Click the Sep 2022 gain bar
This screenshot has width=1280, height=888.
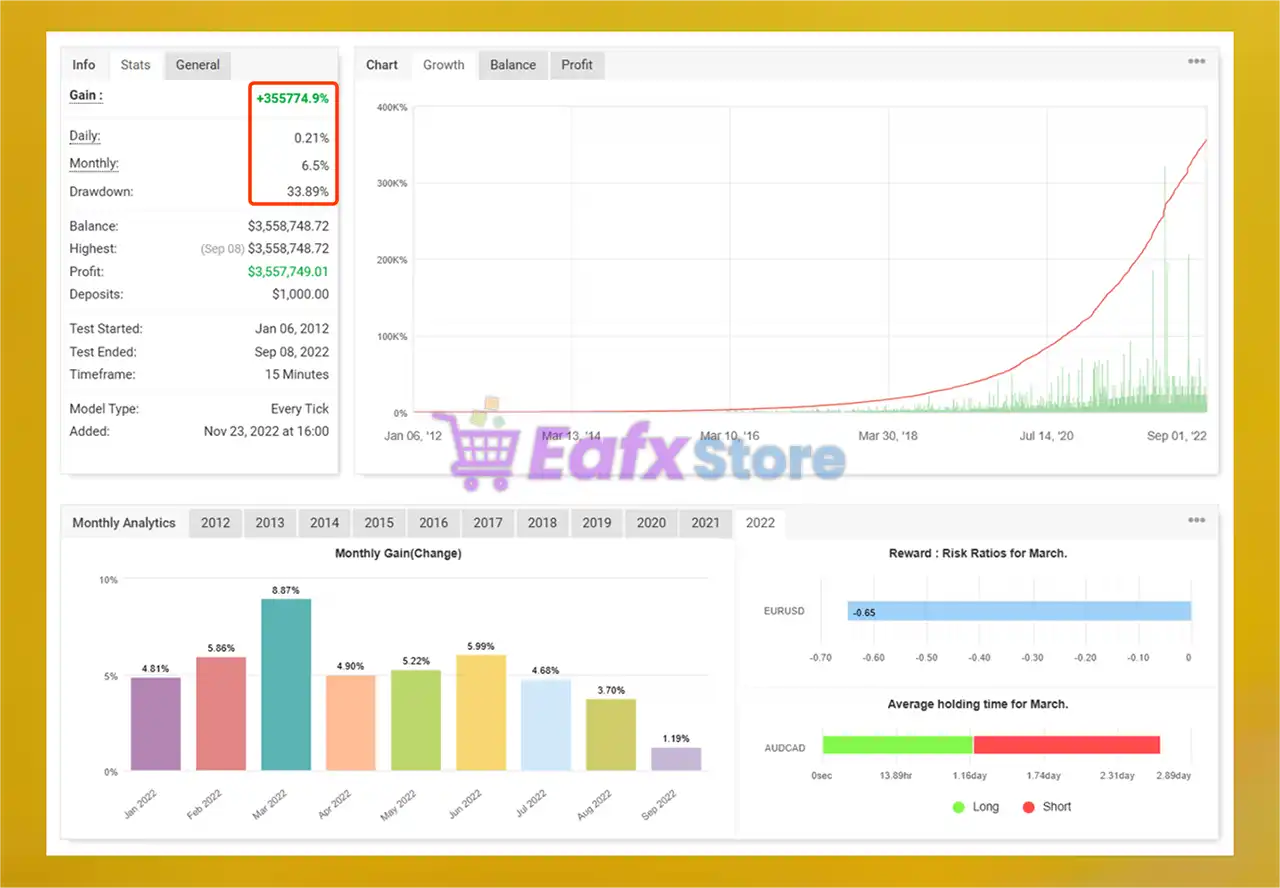click(x=676, y=759)
